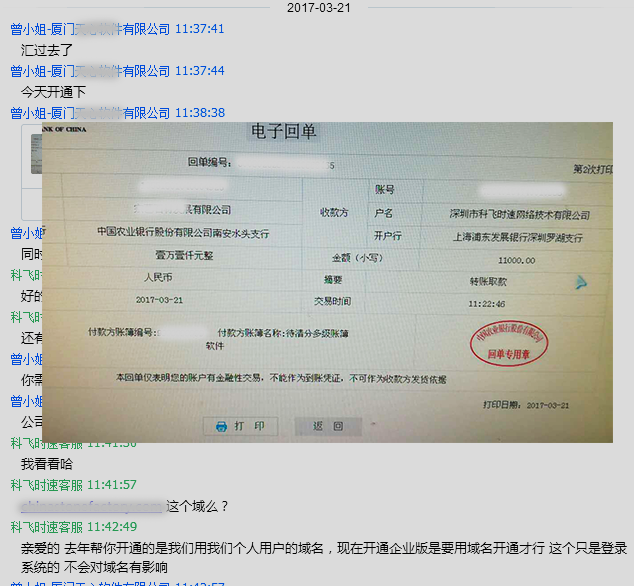Click the sender name at 11:37:44
The width and height of the screenshot is (634, 586).
[x=90, y=71]
